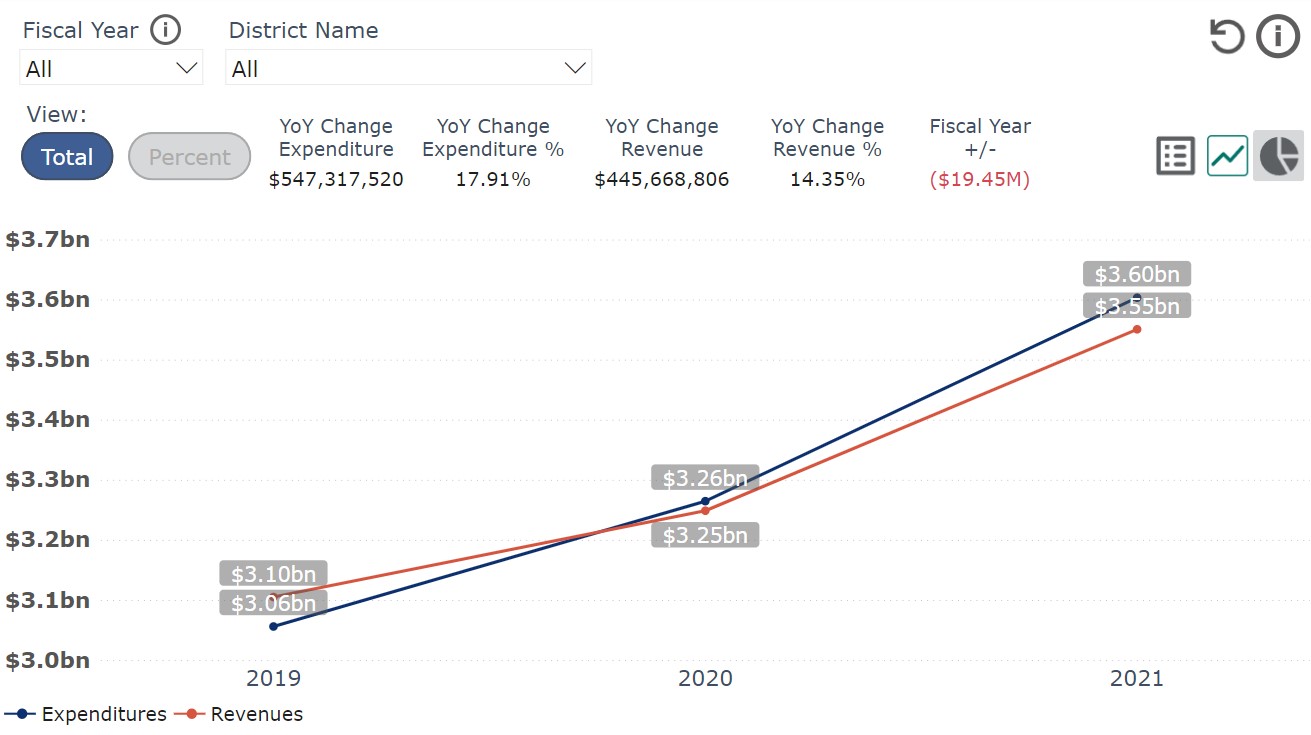This screenshot has height=735, width=1311.
Task: Click the Fiscal Year dropdown chevron arrow
Action: (x=187, y=68)
